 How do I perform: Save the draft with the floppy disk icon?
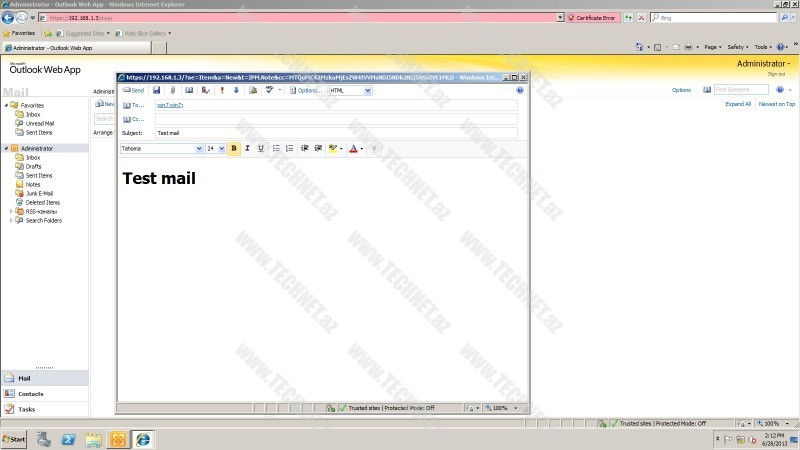click(x=157, y=90)
